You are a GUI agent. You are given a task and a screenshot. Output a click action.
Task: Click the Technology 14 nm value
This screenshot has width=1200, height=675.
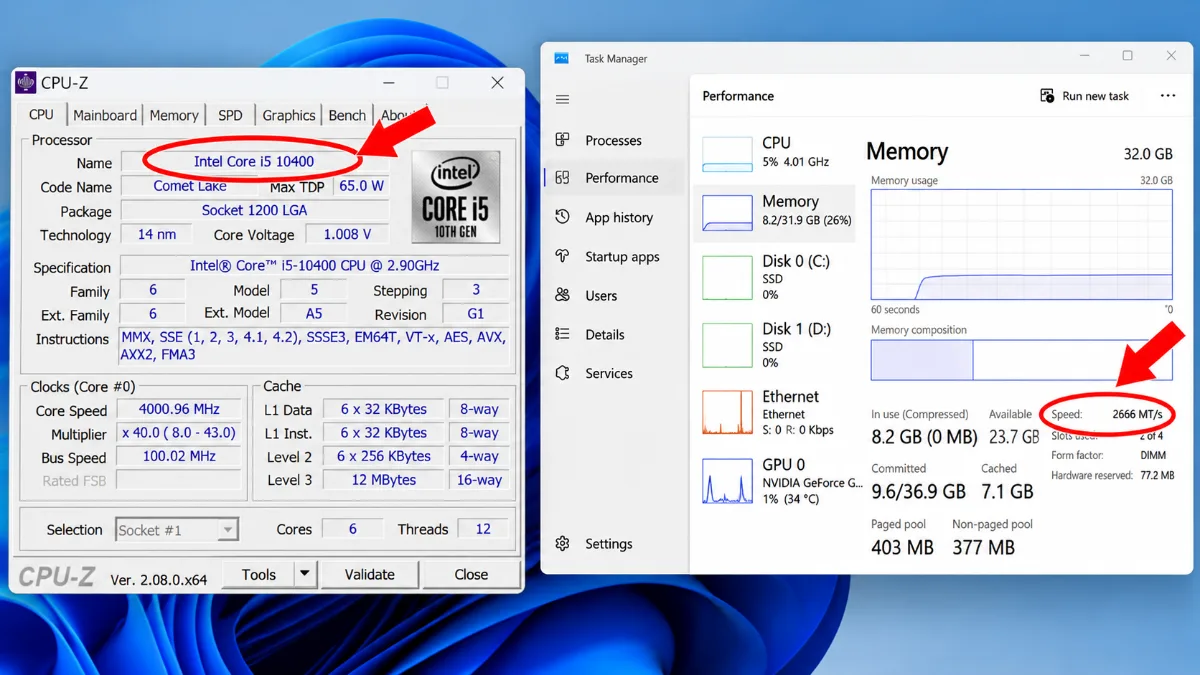[158, 234]
